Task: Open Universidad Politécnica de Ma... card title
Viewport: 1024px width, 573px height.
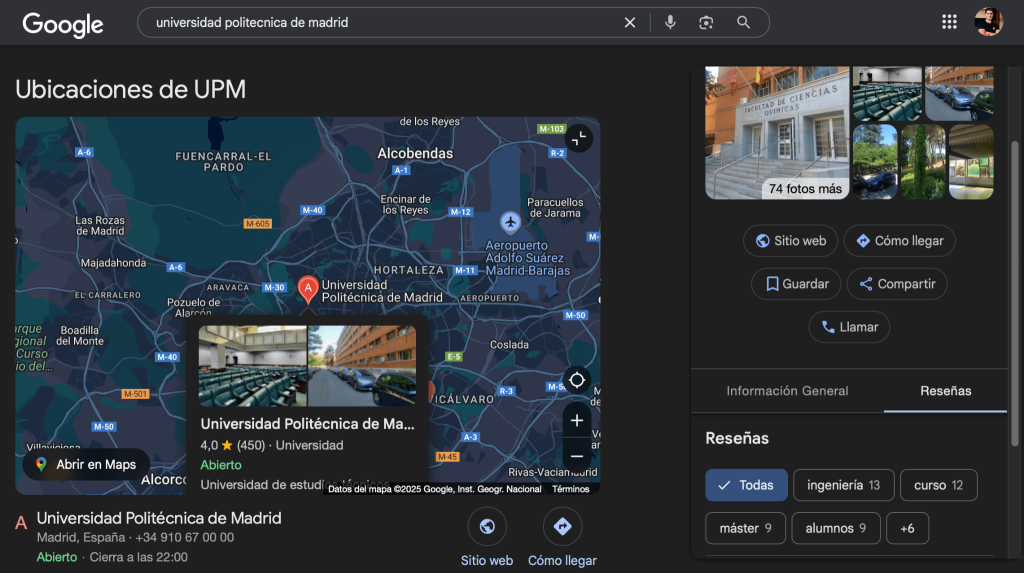Action: click(x=307, y=423)
